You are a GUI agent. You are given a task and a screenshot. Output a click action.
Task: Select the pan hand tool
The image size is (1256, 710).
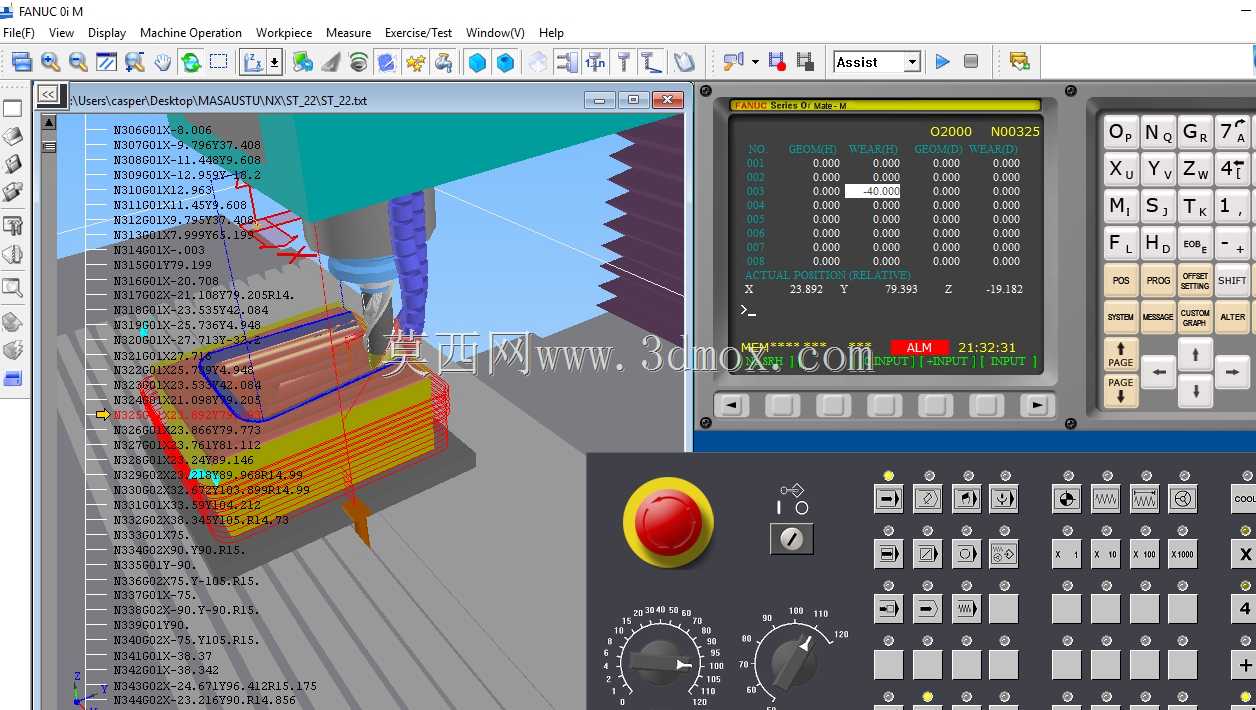[163, 62]
